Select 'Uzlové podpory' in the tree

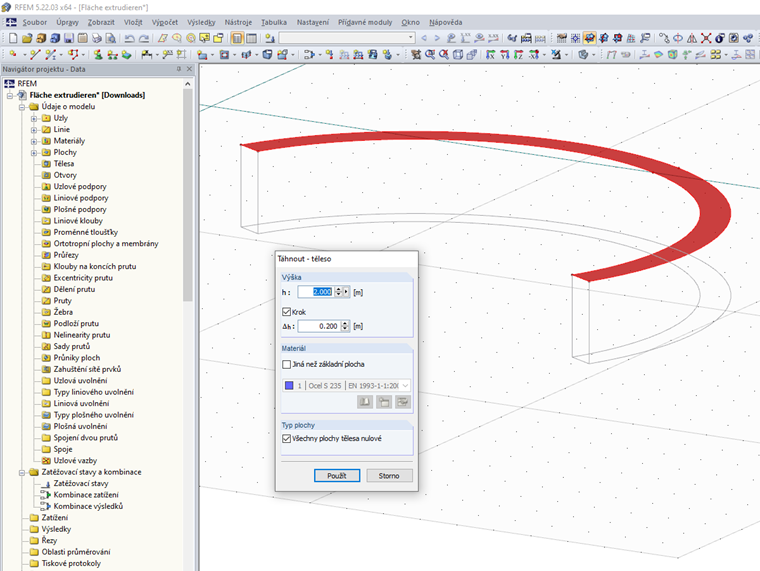click(x=80, y=187)
